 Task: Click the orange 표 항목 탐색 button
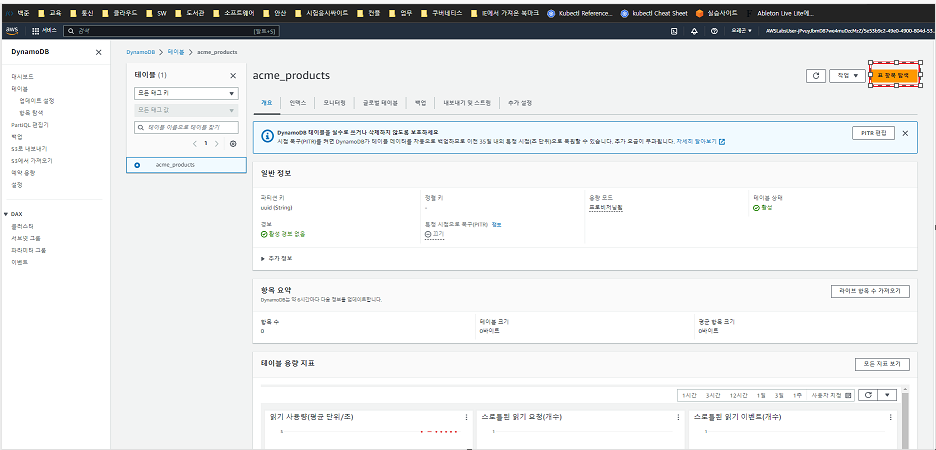coord(892,76)
